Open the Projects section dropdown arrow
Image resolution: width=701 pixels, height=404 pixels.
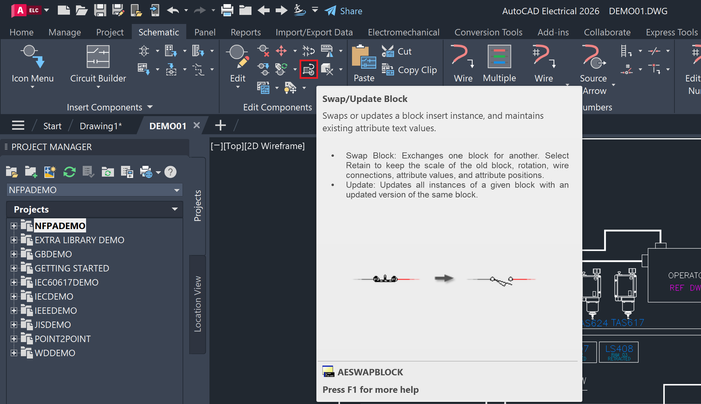coord(174,209)
